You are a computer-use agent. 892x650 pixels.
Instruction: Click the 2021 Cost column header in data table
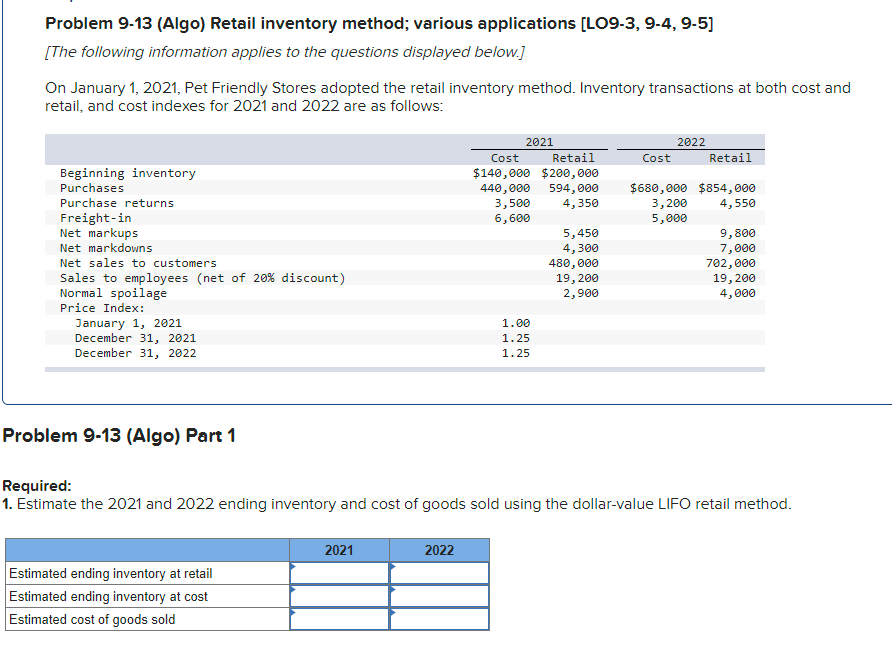point(504,157)
